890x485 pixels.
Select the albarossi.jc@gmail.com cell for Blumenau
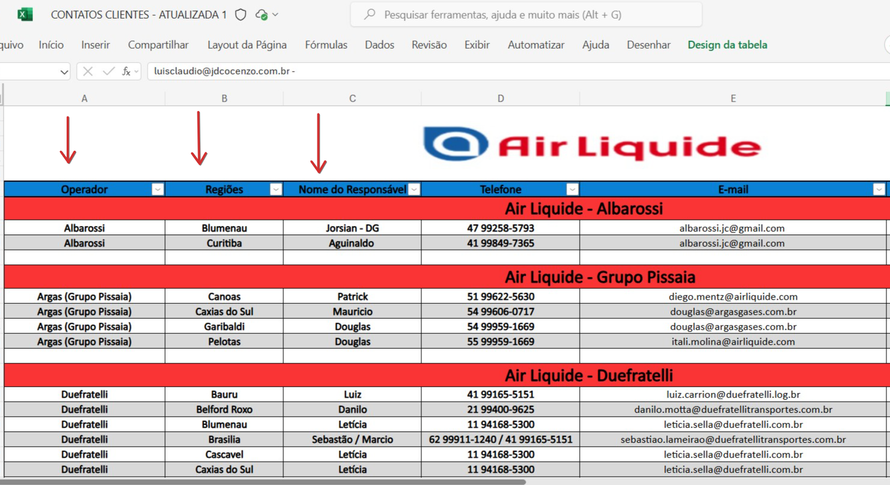732,228
